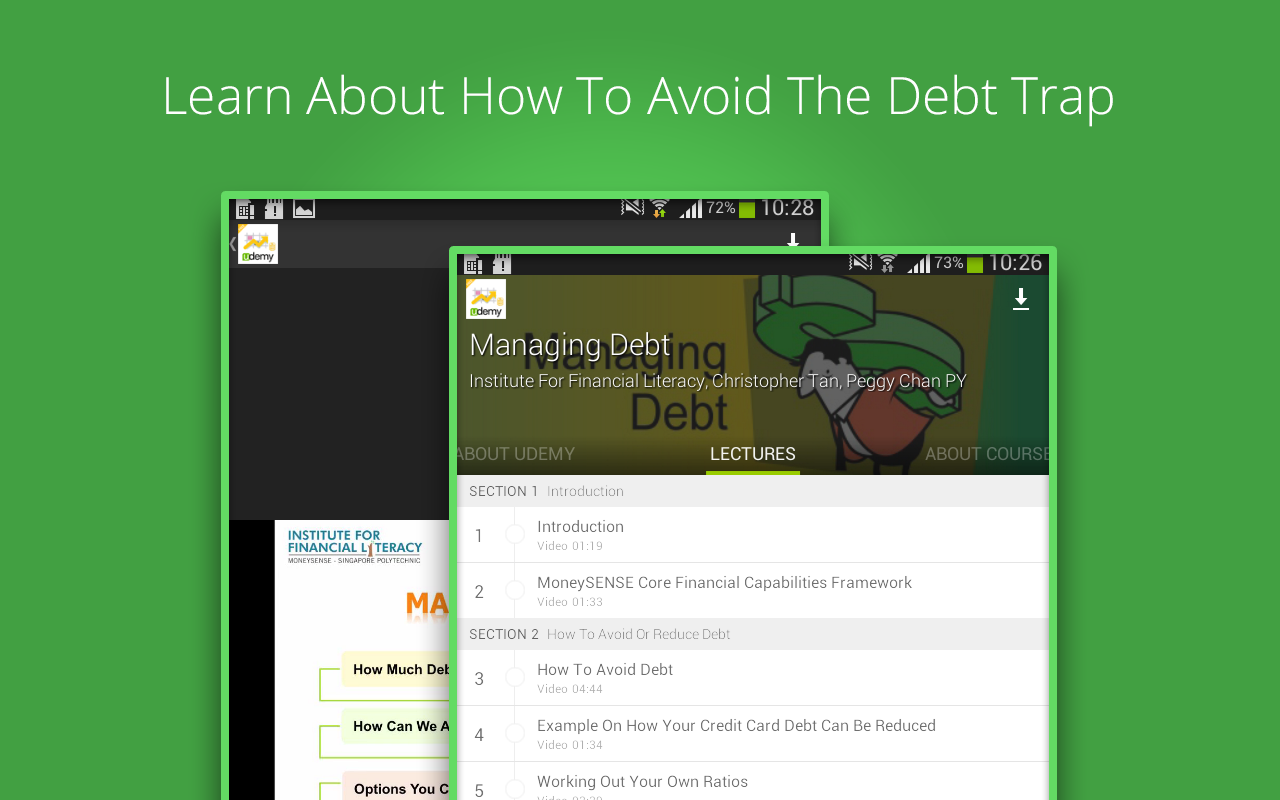Tap SECTION 2 How To Avoid Or Reduce Debt header

(x=753, y=634)
